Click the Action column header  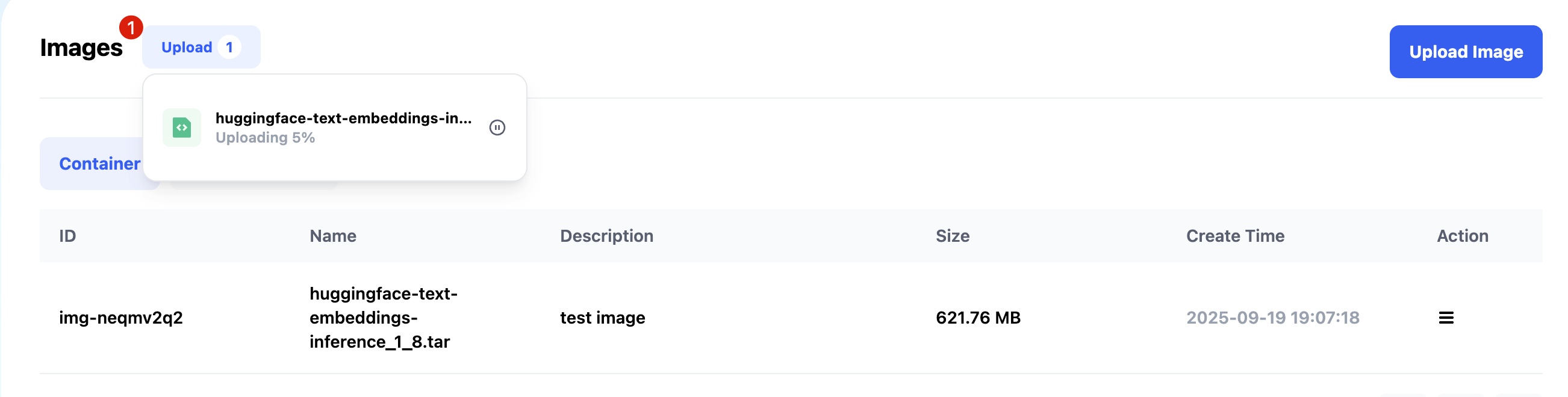[1462, 236]
